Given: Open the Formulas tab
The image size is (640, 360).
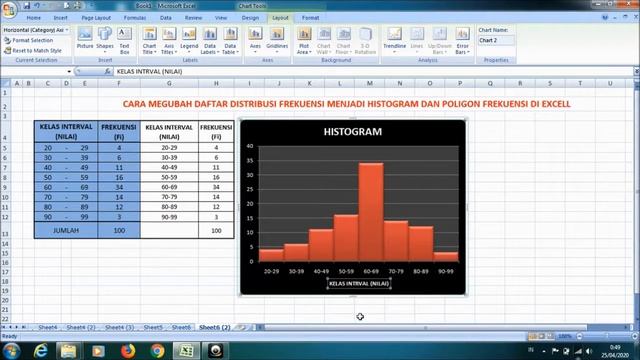Looking at the screenshot, I should pos(135,18).
